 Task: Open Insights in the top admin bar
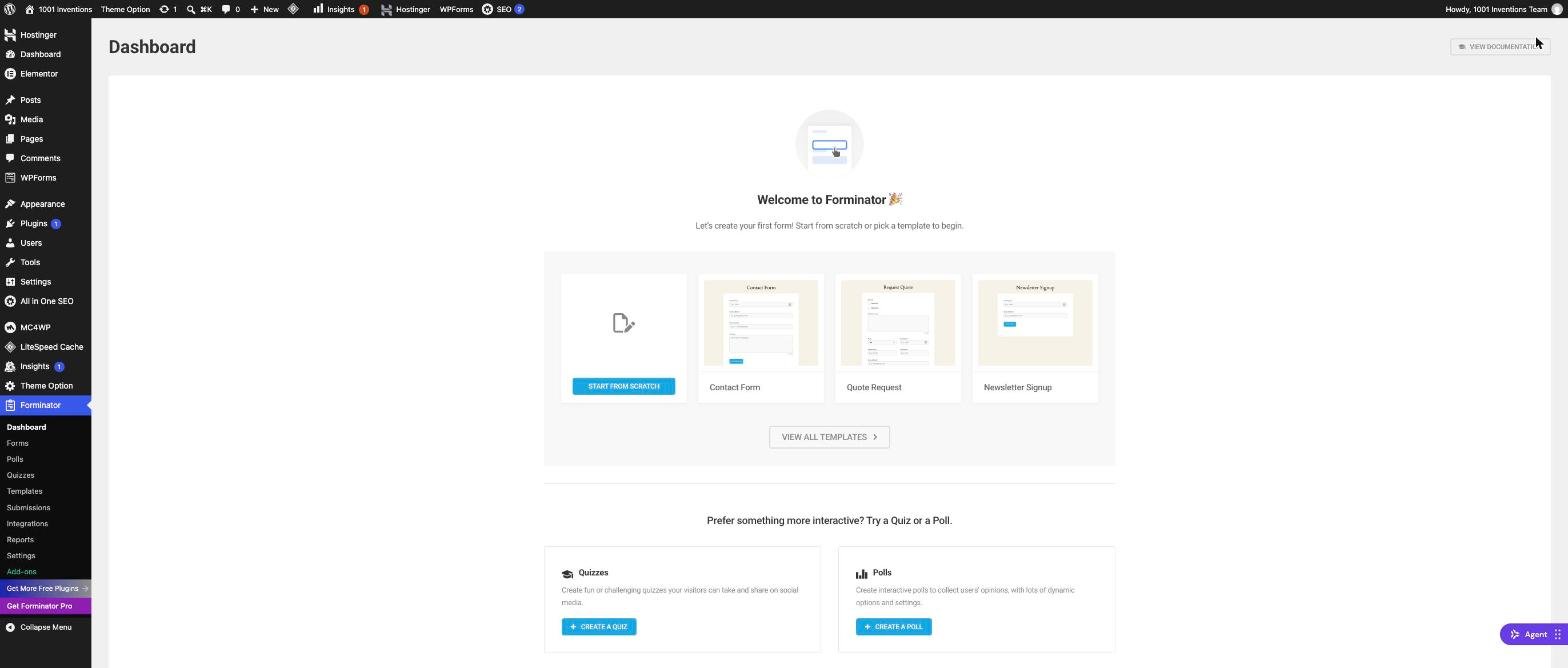coord(341,9)
